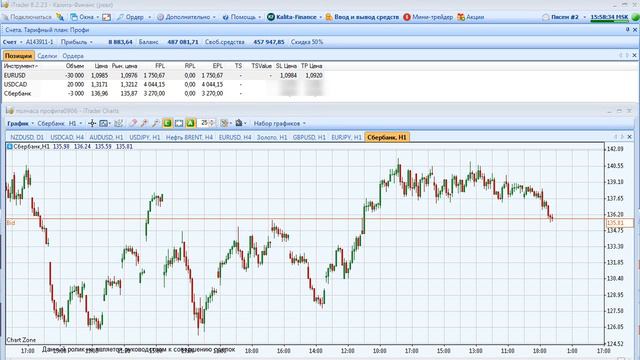Click the second zoom magnifier icon
The image size is (640, 360).
tap(144, 123)
